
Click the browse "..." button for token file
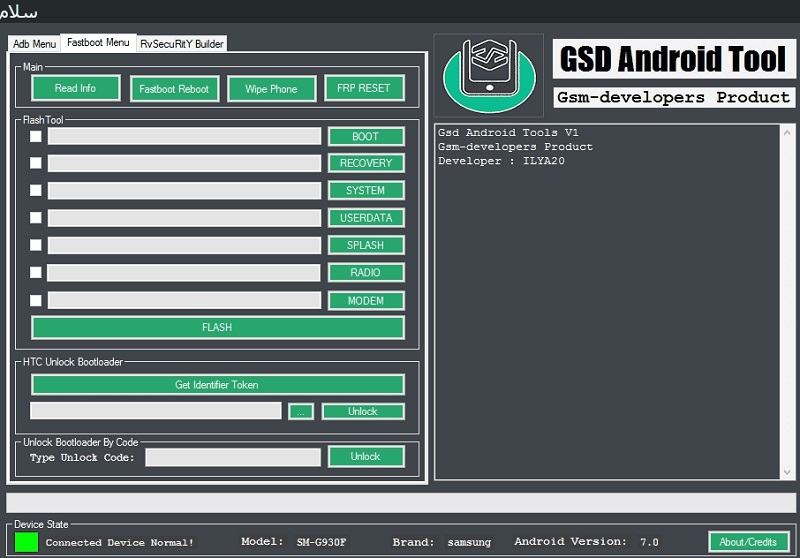(x=301, y=411)
